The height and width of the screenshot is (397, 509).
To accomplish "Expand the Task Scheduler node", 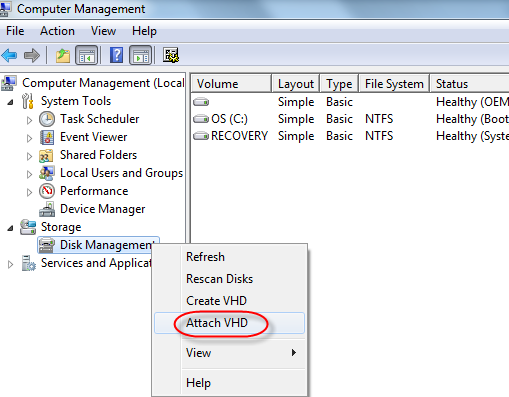I will pos(29,120).
